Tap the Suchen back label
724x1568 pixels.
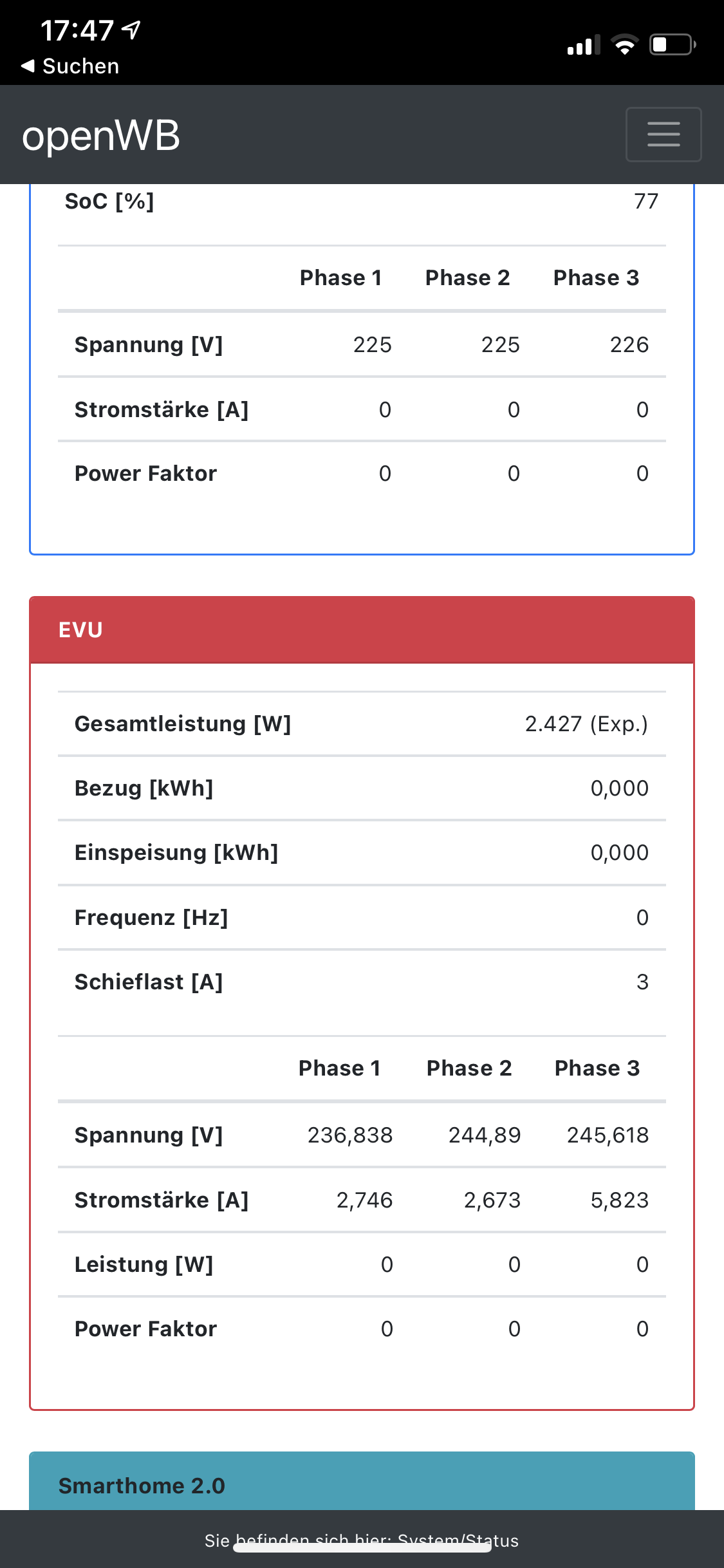click(80, 66)
